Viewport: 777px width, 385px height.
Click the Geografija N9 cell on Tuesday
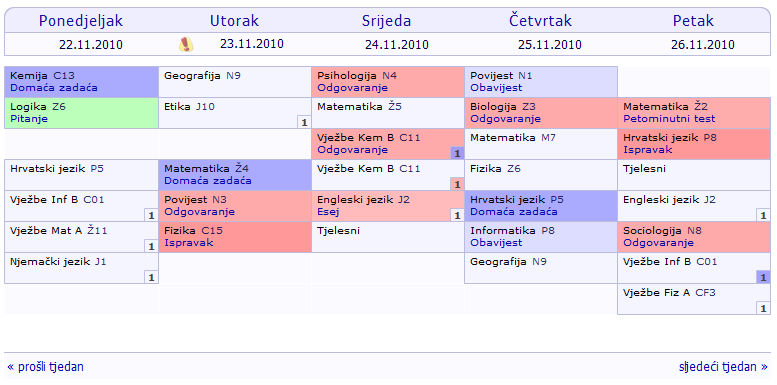click(x=235, y=82)
